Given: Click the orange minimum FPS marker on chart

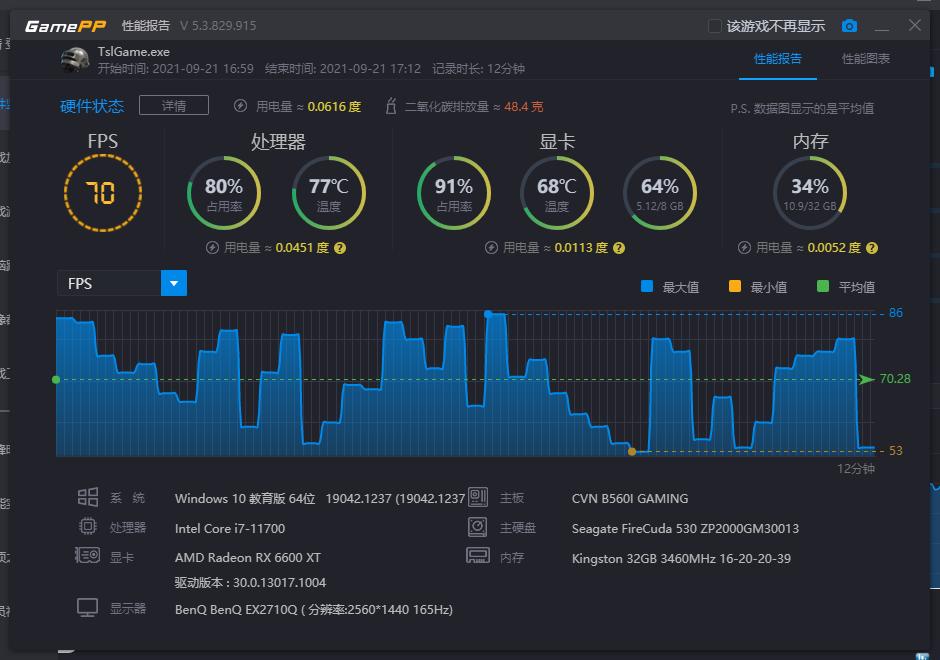Looking at the screenshot, I should (631, 452).
